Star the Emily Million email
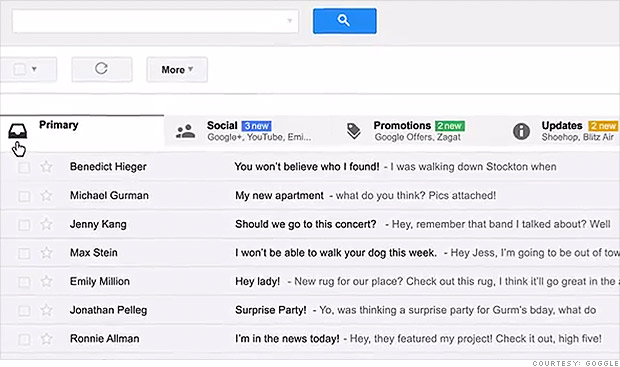The height and width of the screenshot is (367, 620). click(47, 281)
